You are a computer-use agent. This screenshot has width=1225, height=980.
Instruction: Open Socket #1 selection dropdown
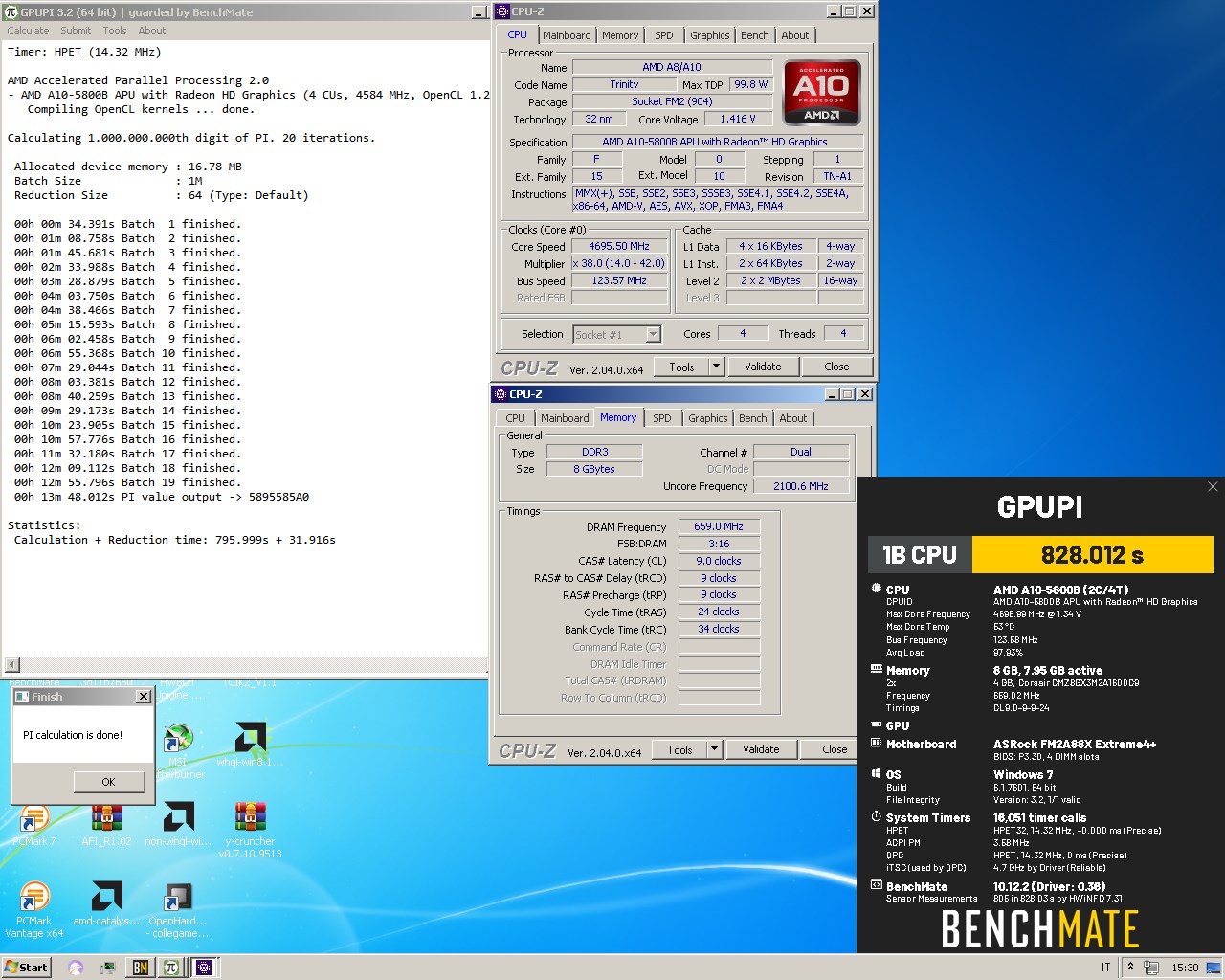coord(653,334)
